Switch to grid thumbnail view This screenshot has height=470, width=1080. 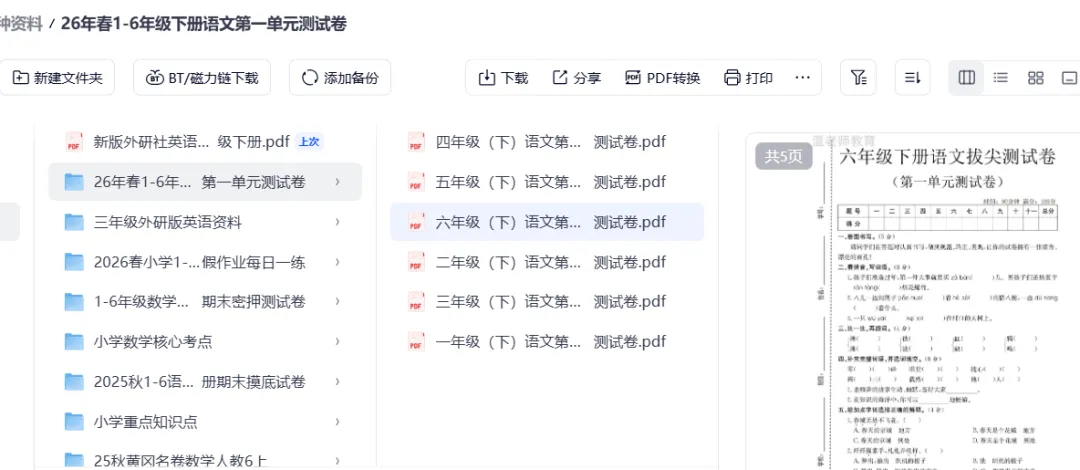tap(1036, 78)
